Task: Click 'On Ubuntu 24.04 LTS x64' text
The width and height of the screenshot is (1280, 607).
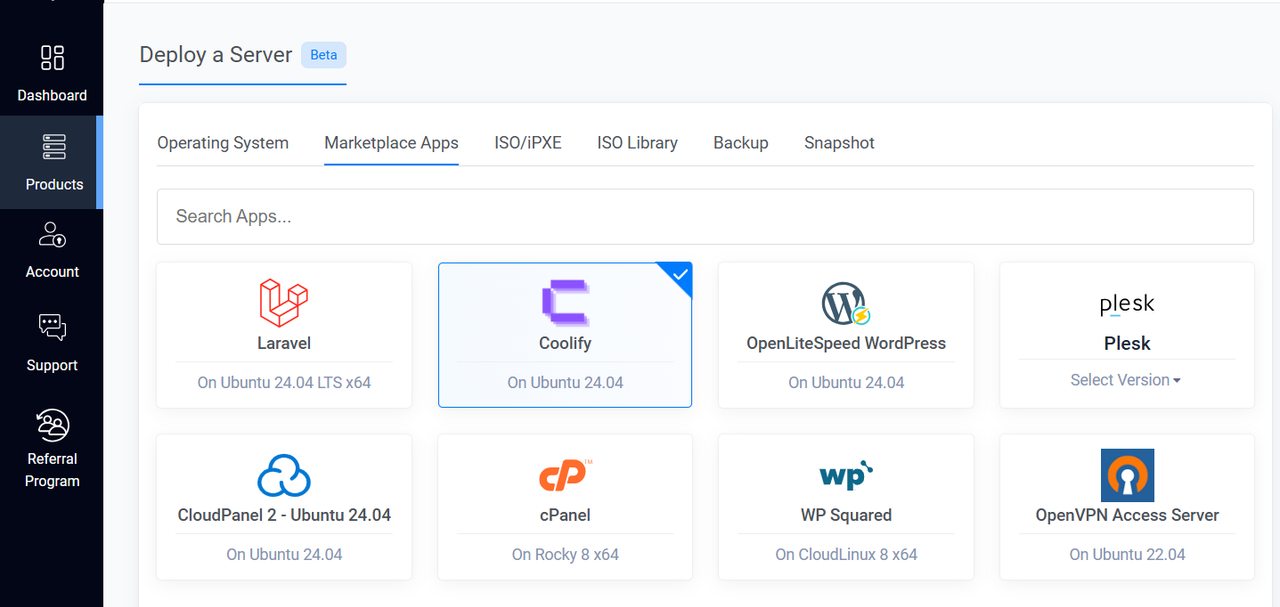Action: (x=284, y=382)
